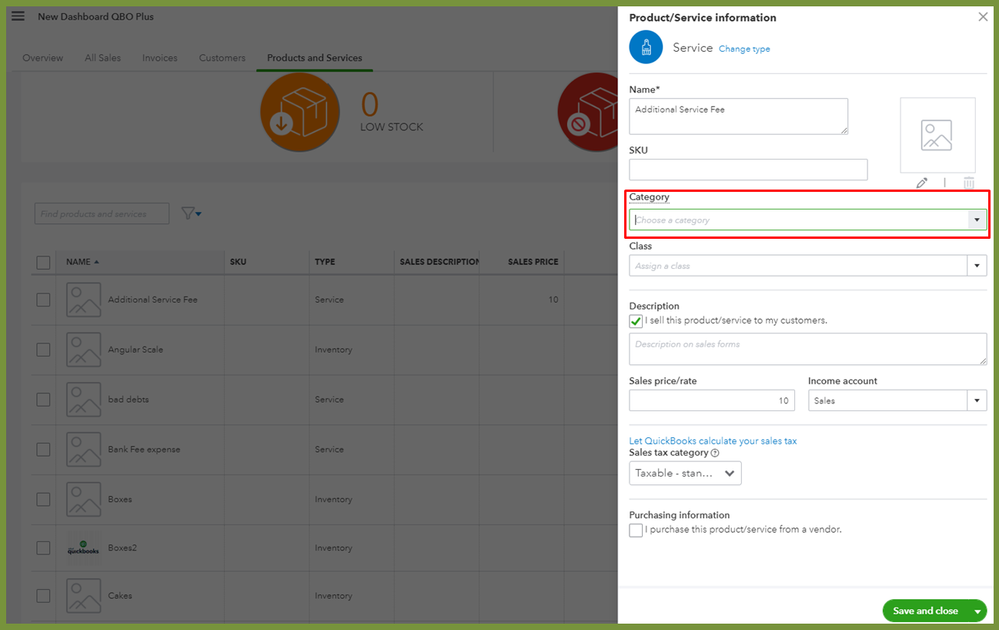This screenshot has width=999, height=630.
Task: Check the bad debts row checkbox
Action: point(43,399)
